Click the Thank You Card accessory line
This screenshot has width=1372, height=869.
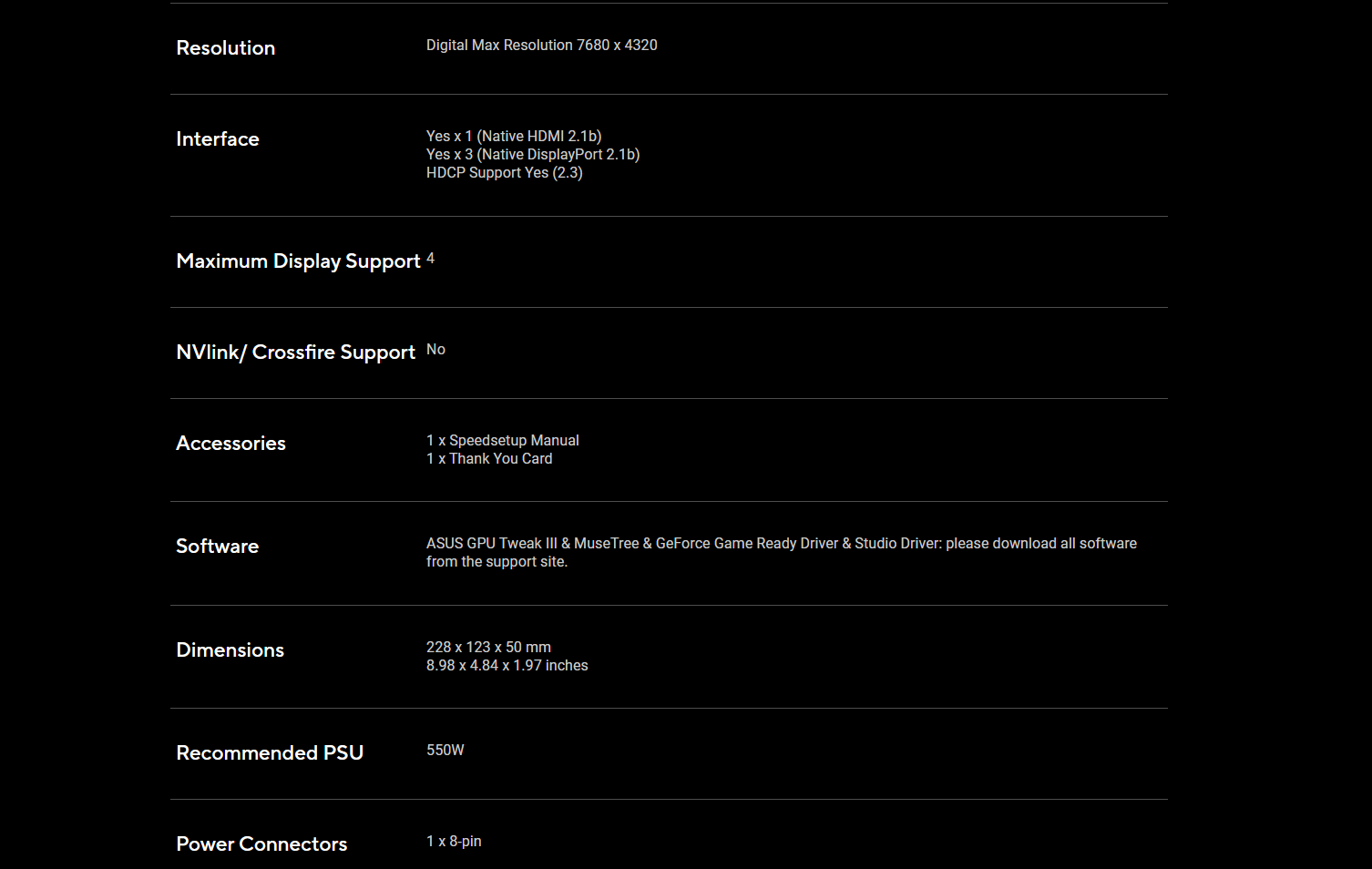[x=489, y=459]
